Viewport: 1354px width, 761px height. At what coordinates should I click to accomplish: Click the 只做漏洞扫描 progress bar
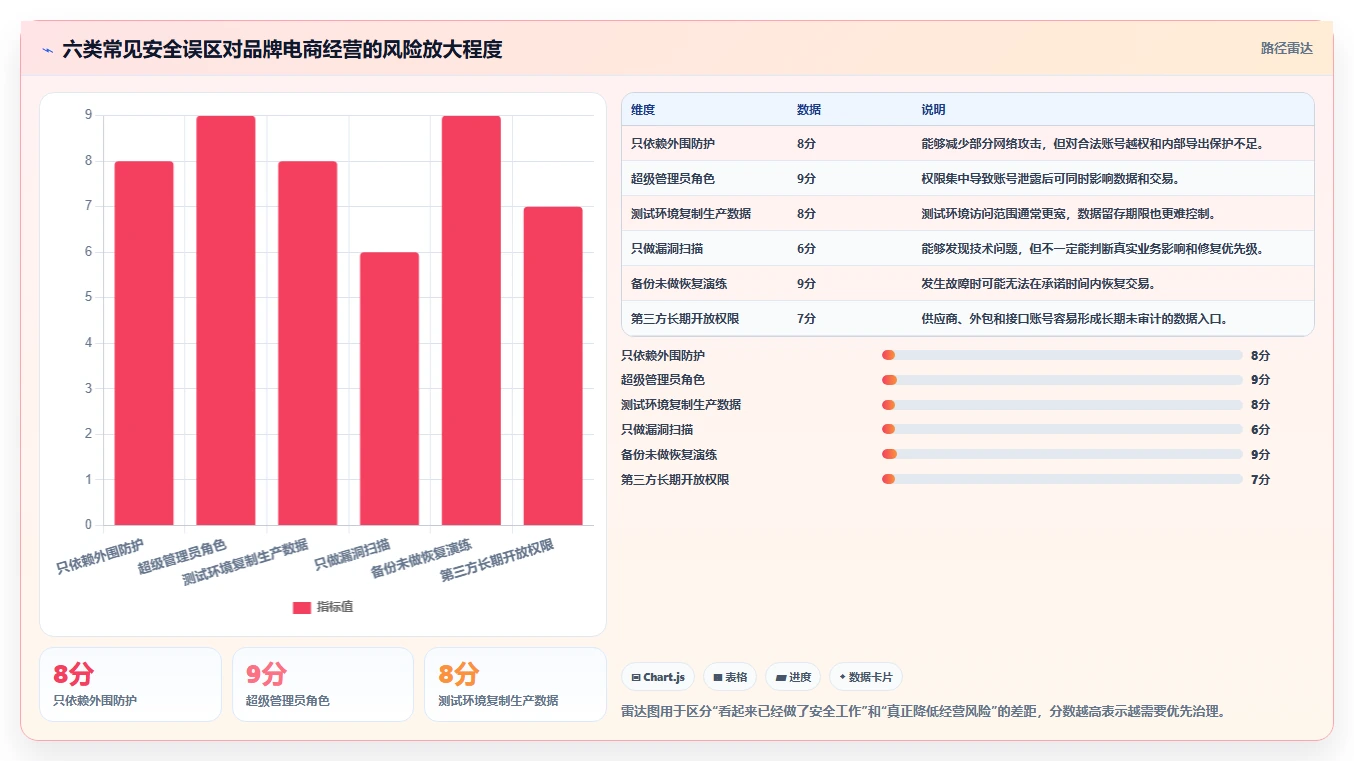[x=1062, y=430]
